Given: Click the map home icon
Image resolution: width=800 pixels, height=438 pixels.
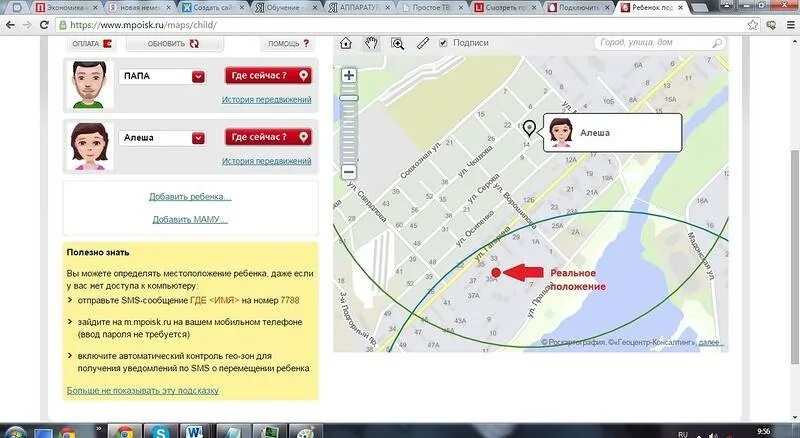Looking at the screenshot, I should [346, 43].
